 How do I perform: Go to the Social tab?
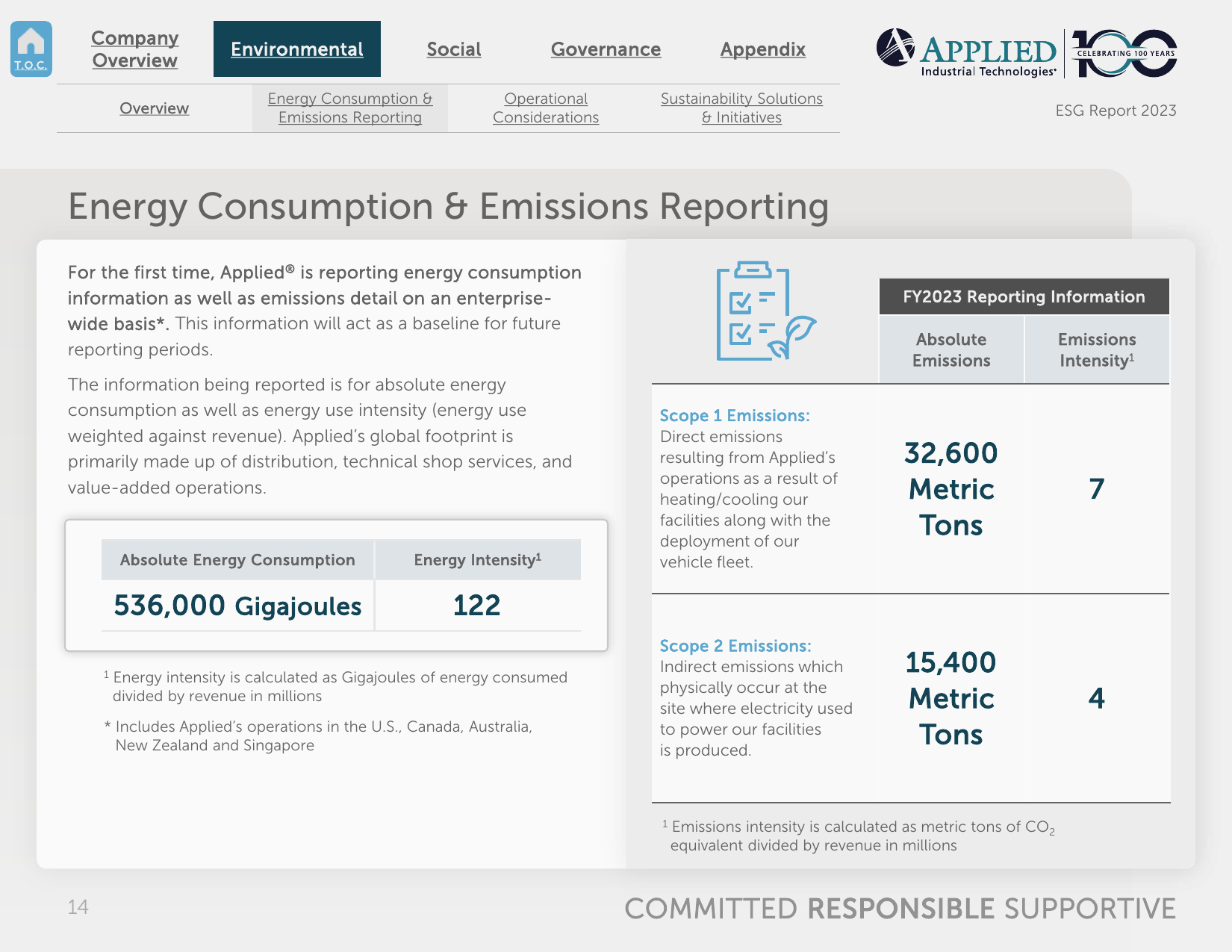(x=454, y=49)
